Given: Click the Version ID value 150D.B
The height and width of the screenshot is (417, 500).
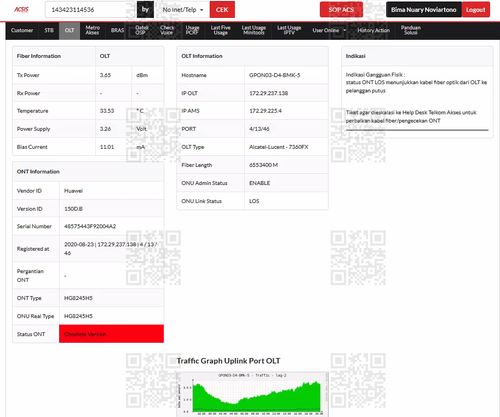Looking at the screenshot, I should [73, 209].
